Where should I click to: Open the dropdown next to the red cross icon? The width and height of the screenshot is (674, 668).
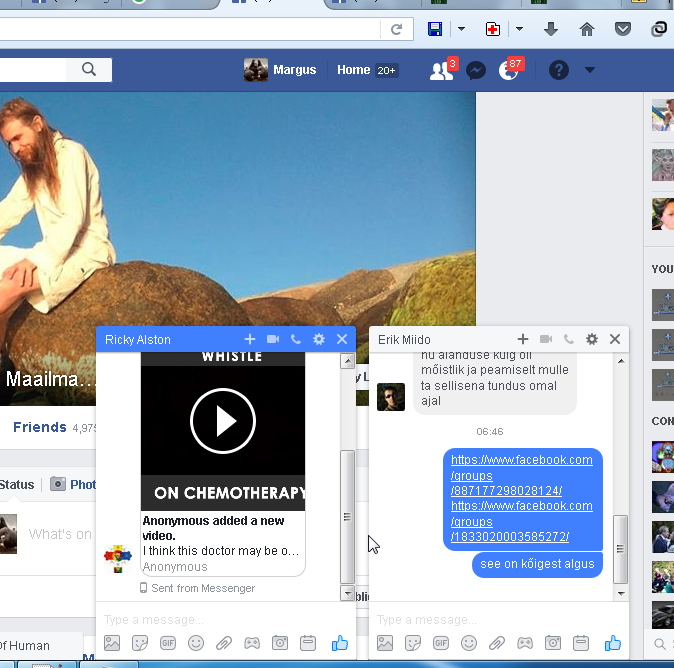pyautogui.click(x=519, y=29)
